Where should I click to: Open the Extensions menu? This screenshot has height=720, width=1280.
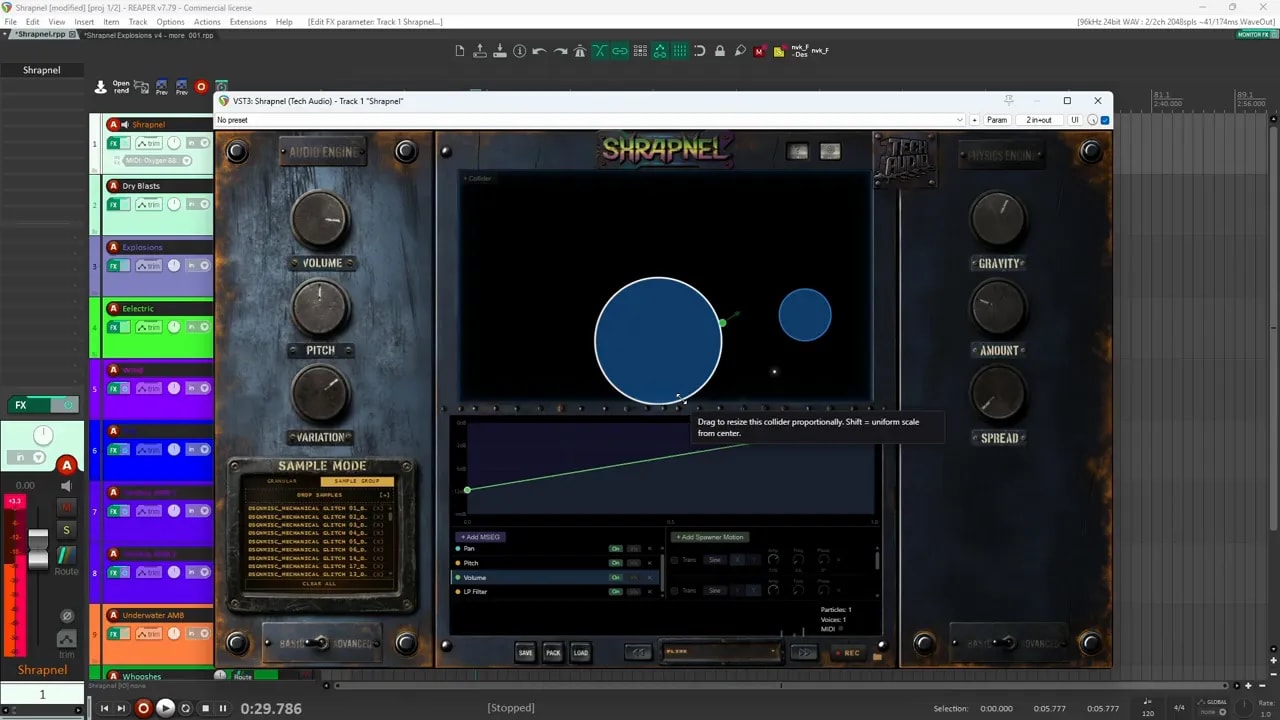248,21
